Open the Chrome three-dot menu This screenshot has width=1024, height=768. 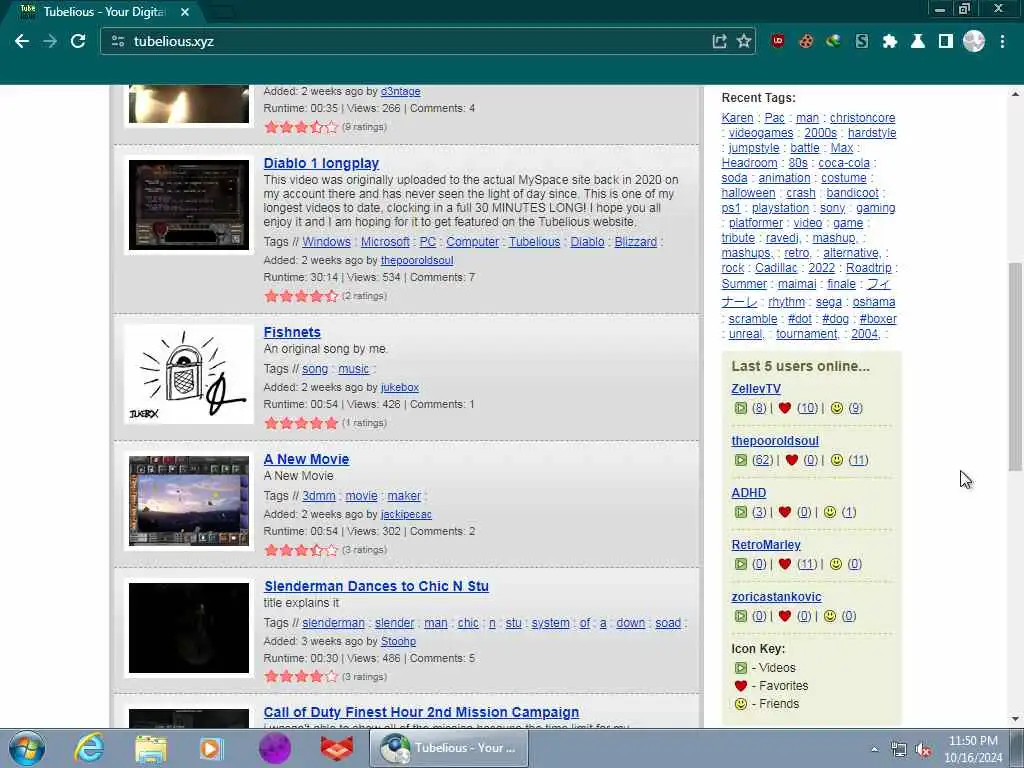click(1002, 41)
